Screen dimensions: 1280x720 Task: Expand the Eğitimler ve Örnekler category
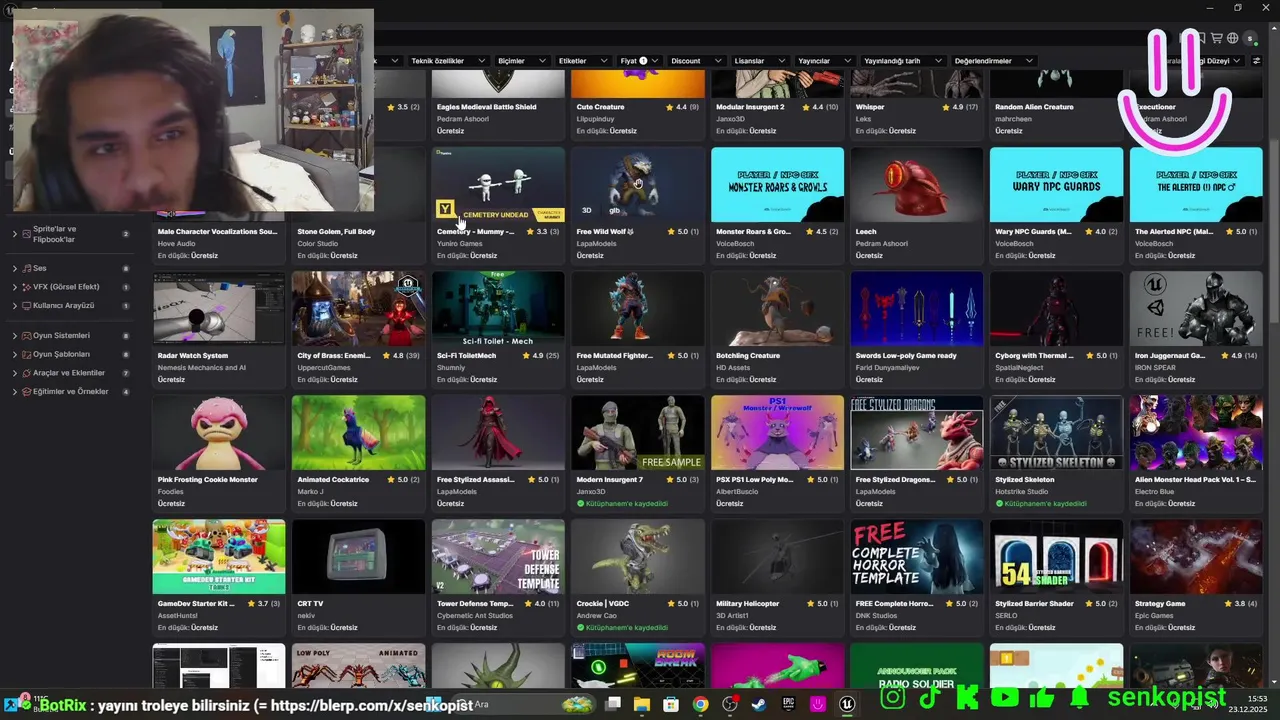coord(15,392)
